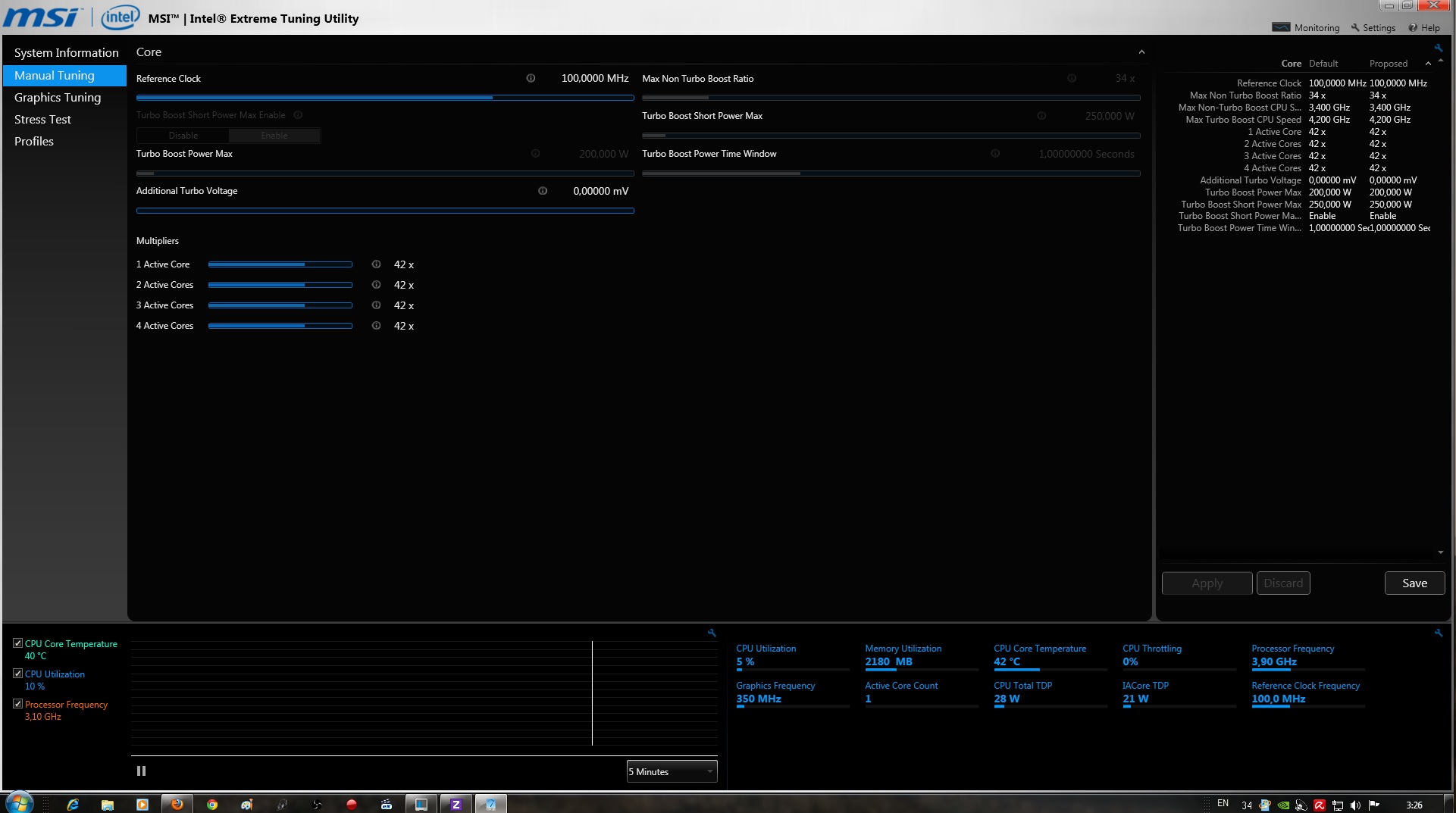Uncheck the CPU Core Temperature checkbox
Image resolution: width=1456 pixels, height=813 pixels.
[x=17, y=643]
